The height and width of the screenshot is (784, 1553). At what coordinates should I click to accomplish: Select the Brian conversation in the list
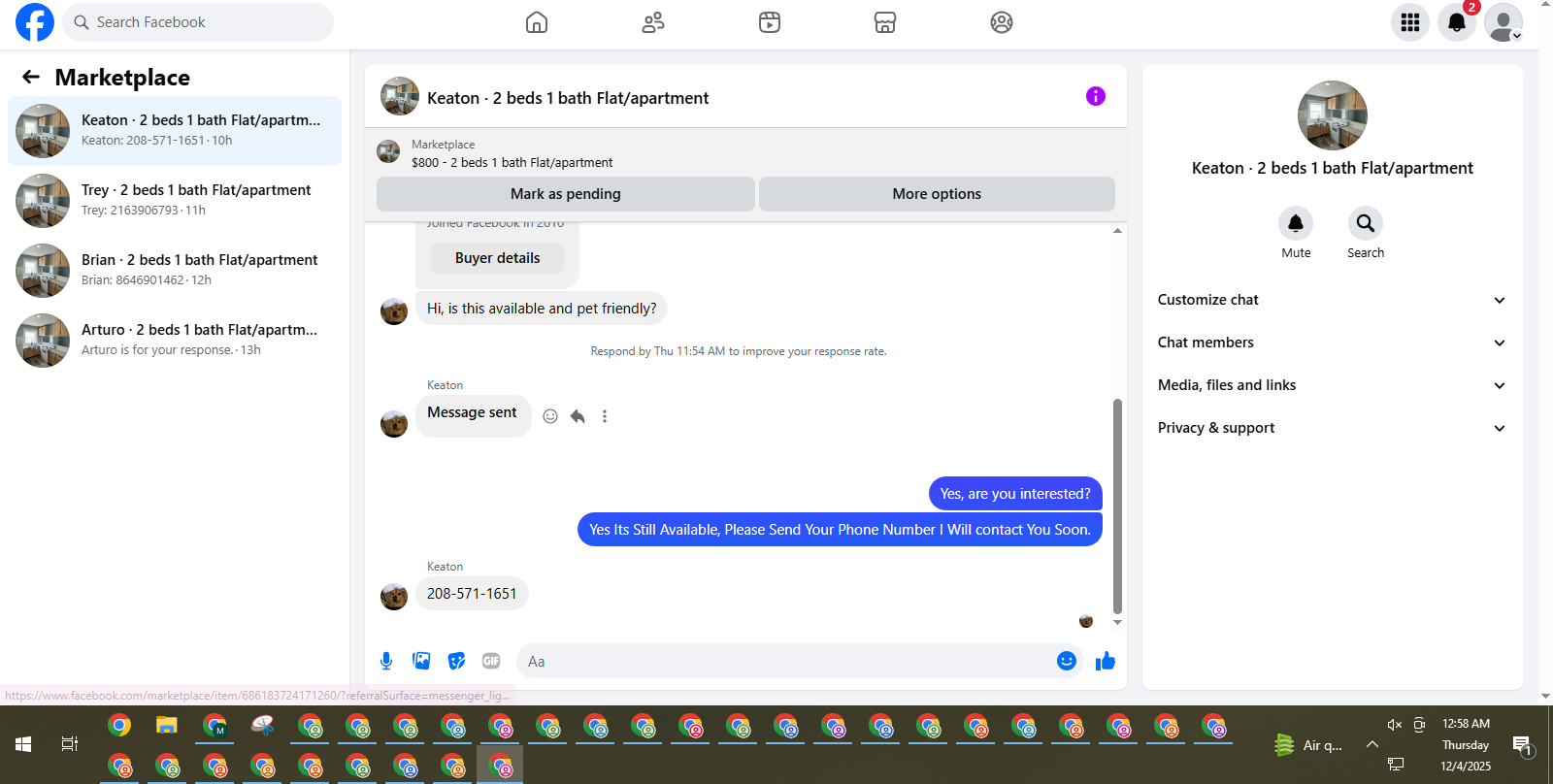pyautogui.click(x=175, y=271)
